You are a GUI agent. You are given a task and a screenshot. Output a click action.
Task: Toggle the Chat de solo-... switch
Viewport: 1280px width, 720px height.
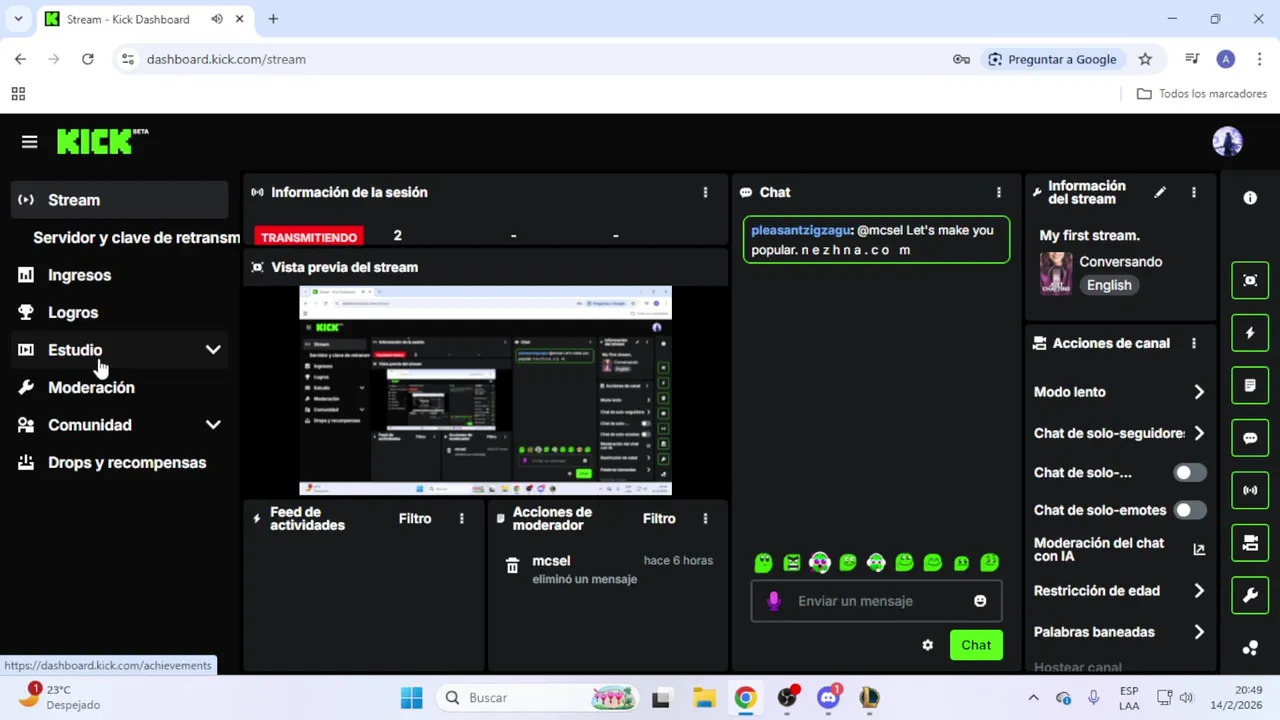coord(1190,473)
